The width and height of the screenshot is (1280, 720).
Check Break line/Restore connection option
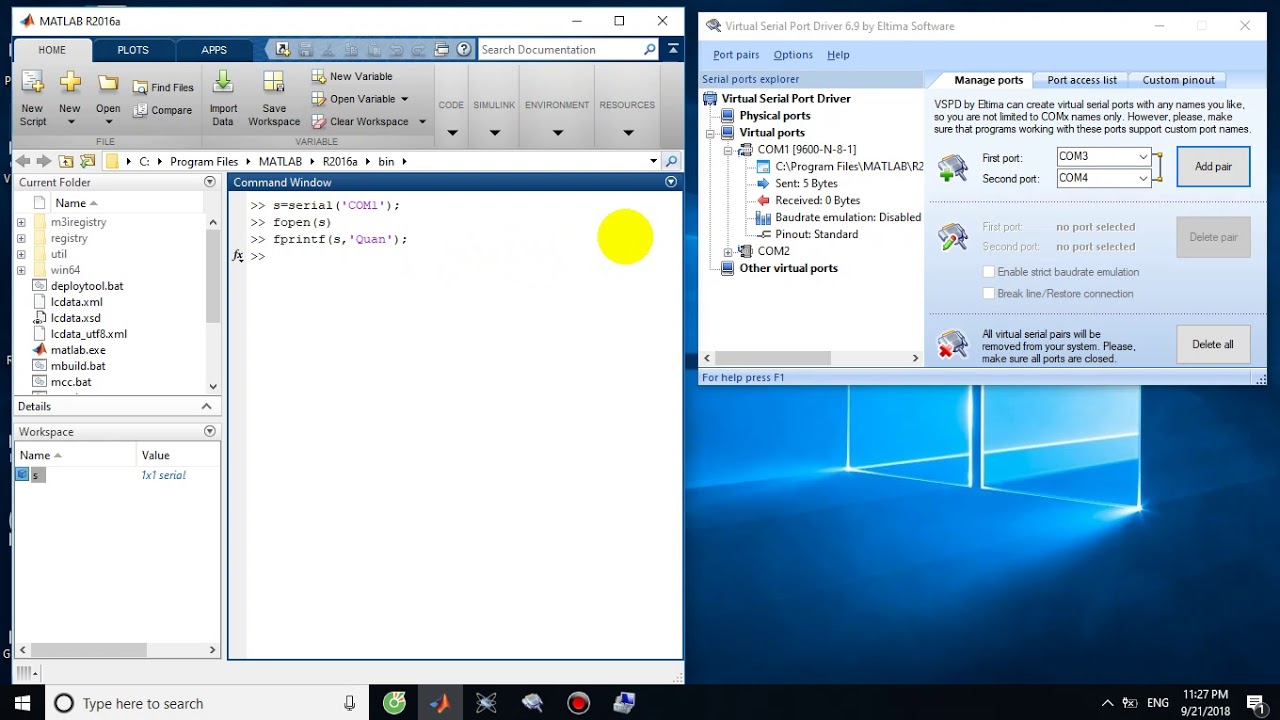[989, 294]
